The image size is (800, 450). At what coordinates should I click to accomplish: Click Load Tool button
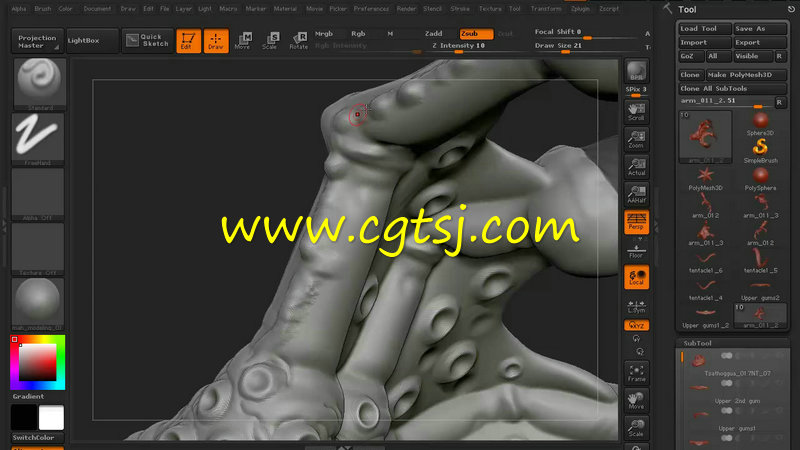tap(705, 29)
